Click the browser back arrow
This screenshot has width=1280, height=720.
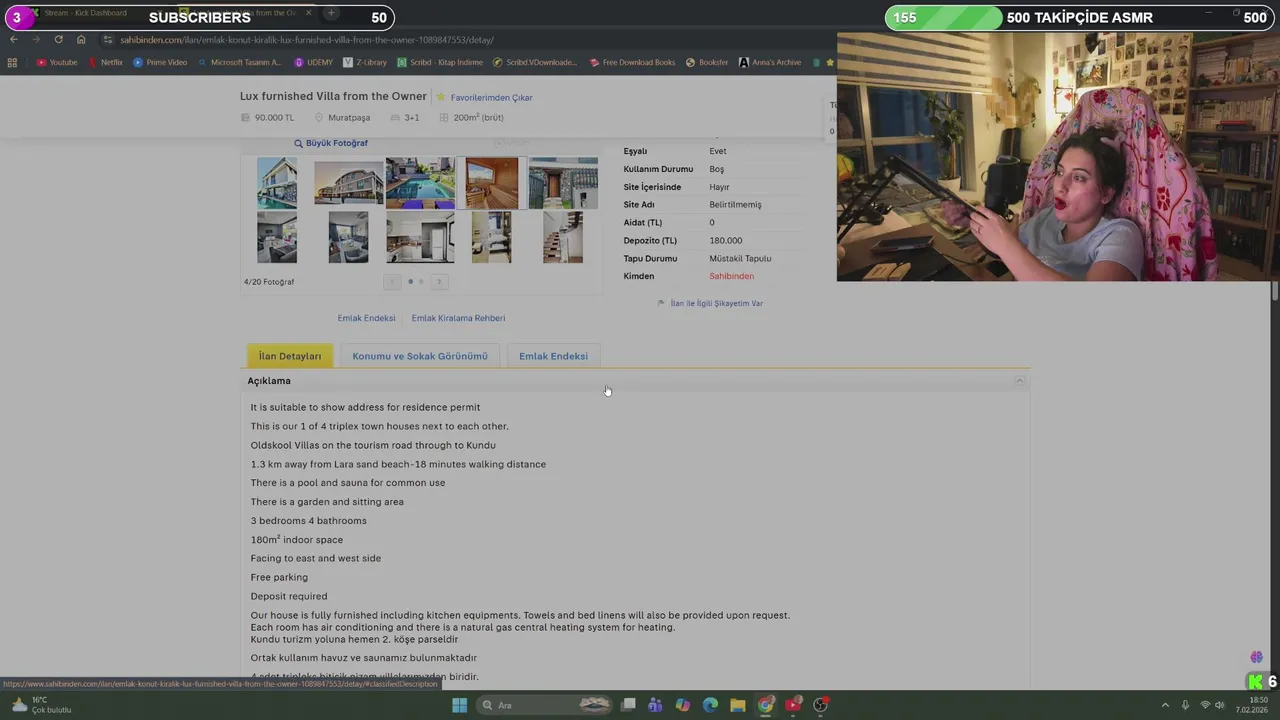pos(14,39)
